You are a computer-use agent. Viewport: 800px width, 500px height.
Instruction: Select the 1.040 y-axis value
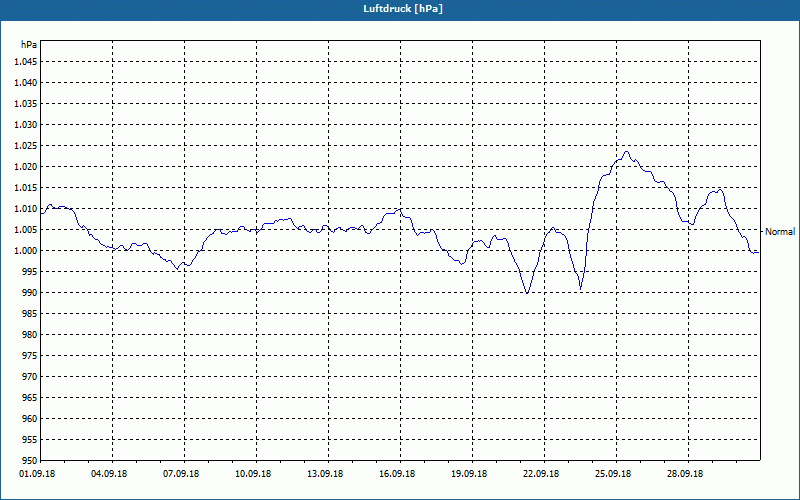pyautogui.click(x=26, y=83)
